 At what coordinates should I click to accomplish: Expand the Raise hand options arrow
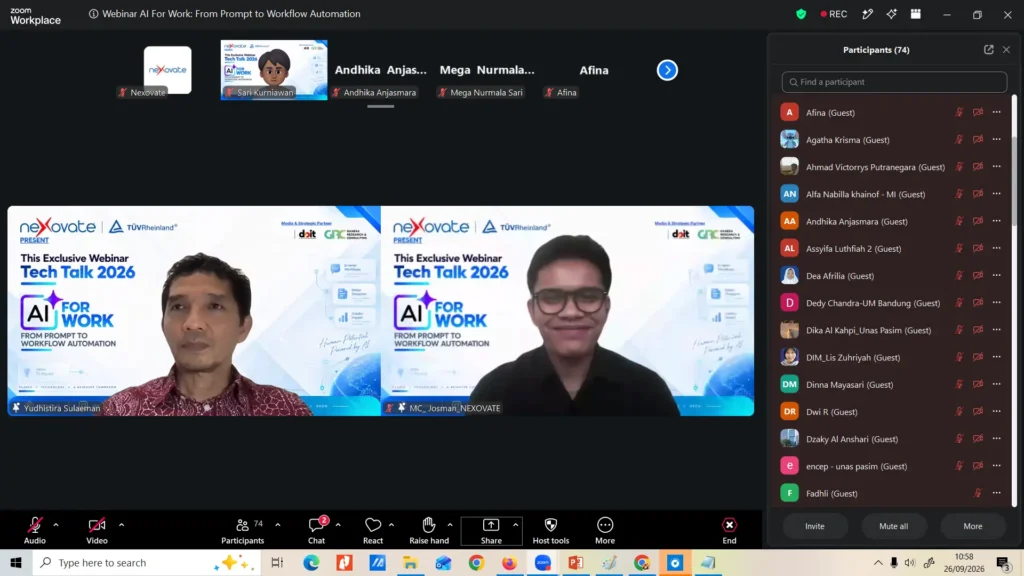(450, 524)
